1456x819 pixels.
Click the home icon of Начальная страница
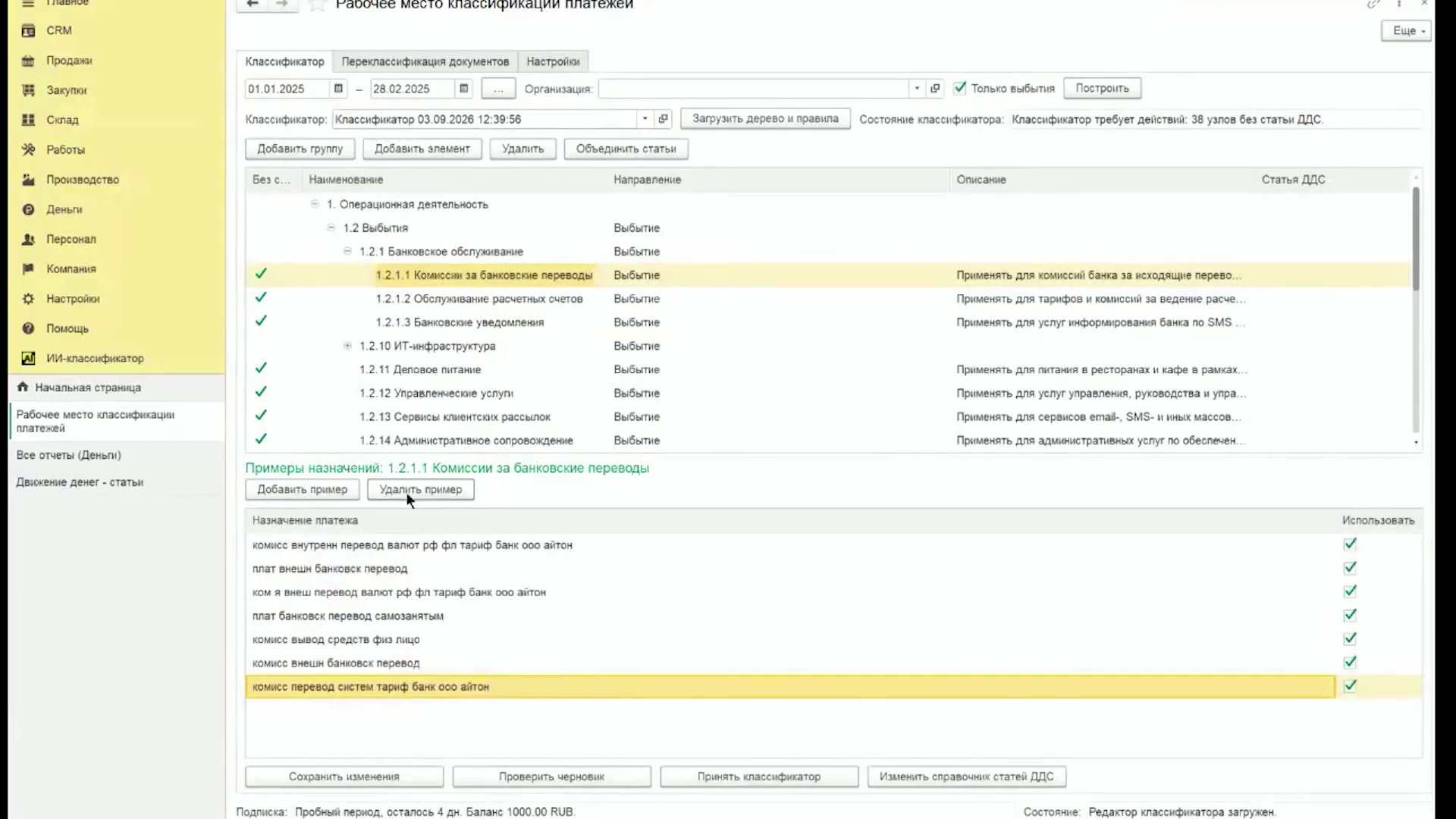click(x=23, y=387)
